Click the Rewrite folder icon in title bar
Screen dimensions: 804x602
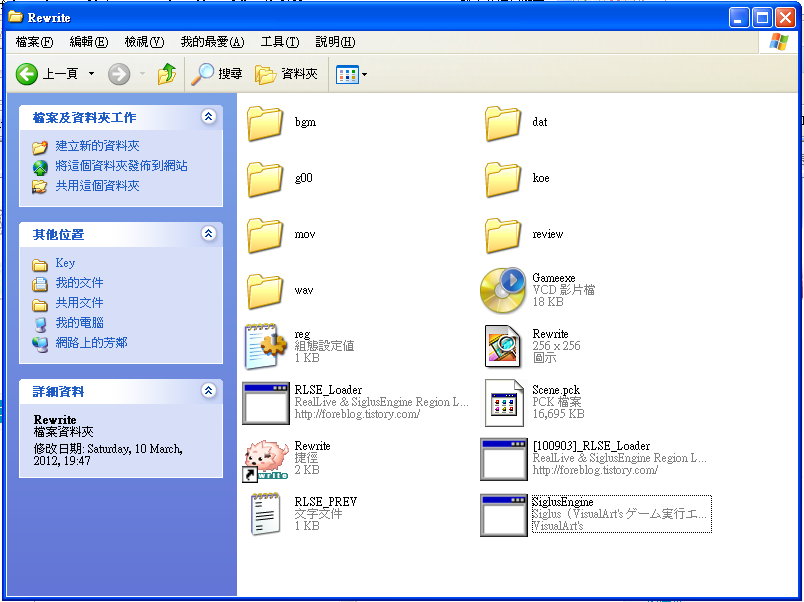(x=15, y=17)
